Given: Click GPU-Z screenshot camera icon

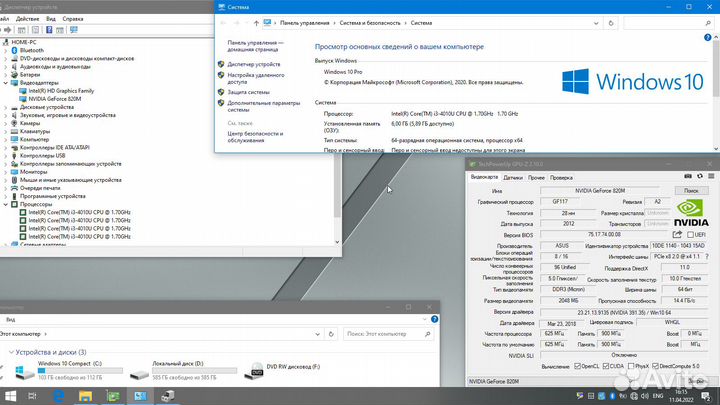Looking at the screenshot, I should (688, 176).
